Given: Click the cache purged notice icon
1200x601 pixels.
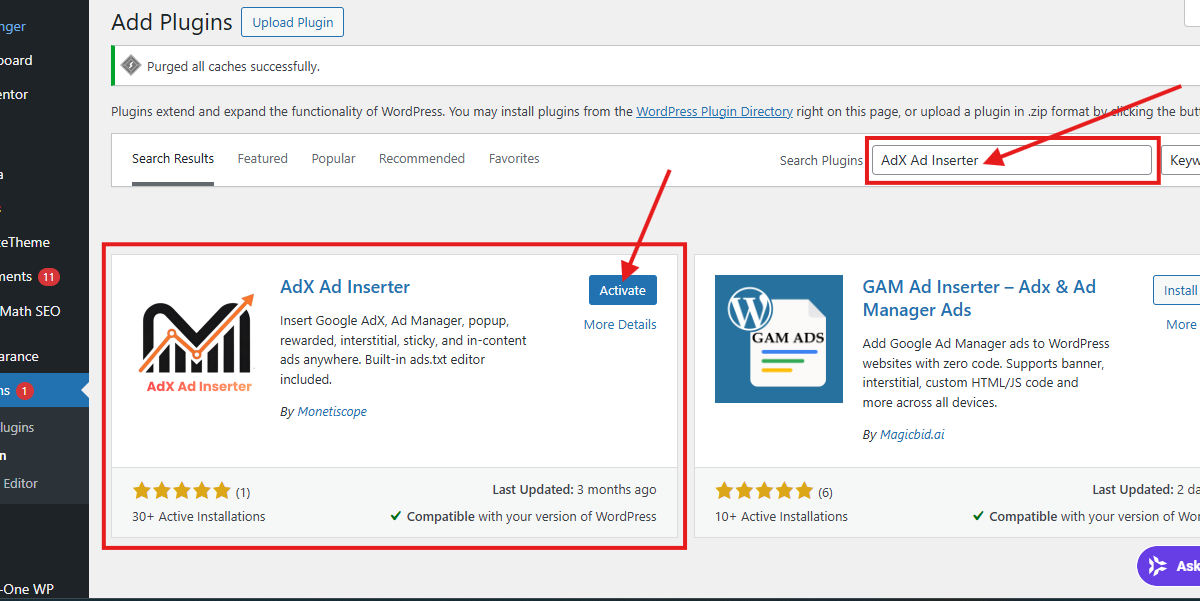Looking at the screenshot, I should tap(131, 66).
